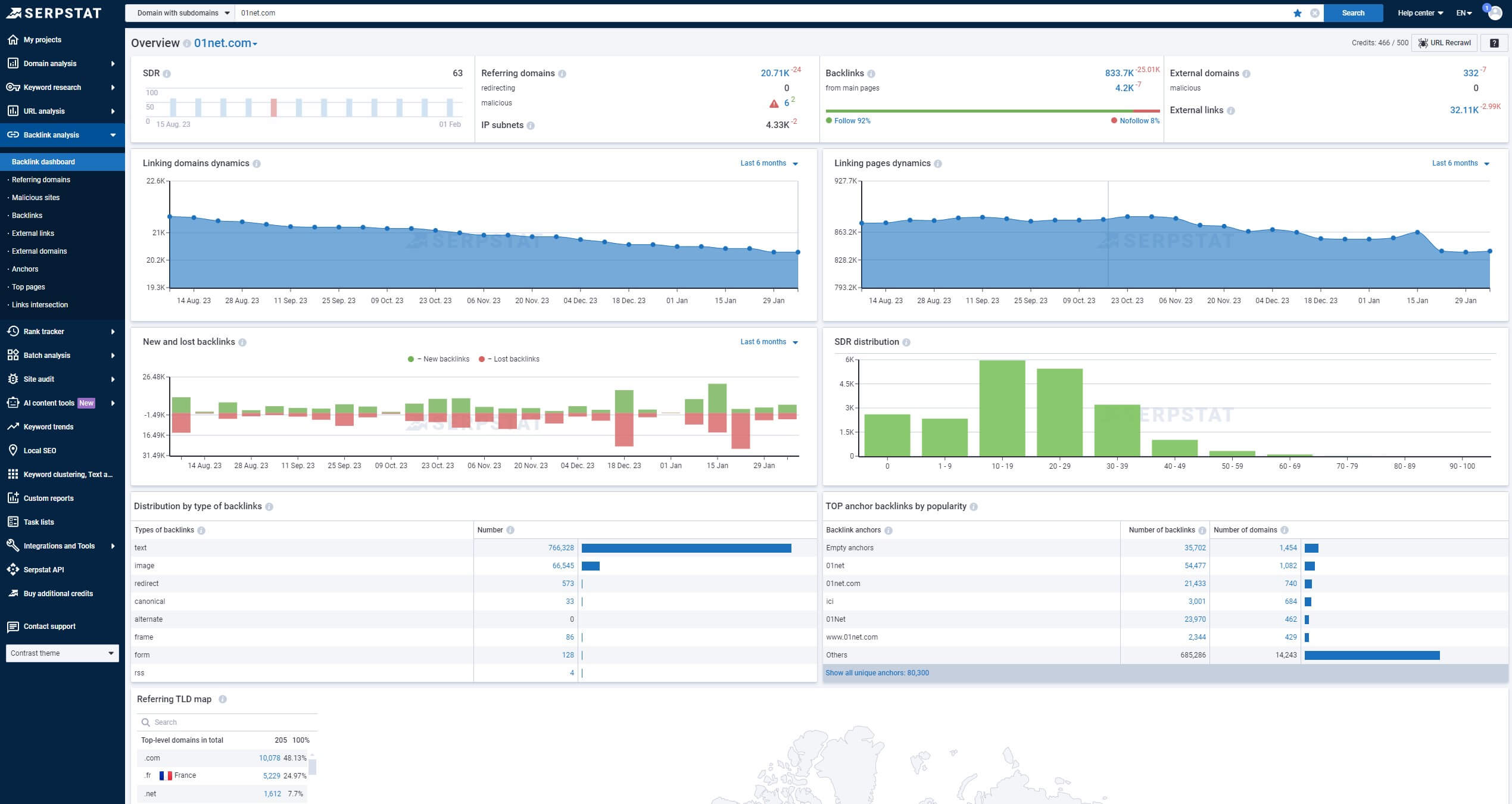
Task: Click the question mark help button
Action: (1494, 43)
